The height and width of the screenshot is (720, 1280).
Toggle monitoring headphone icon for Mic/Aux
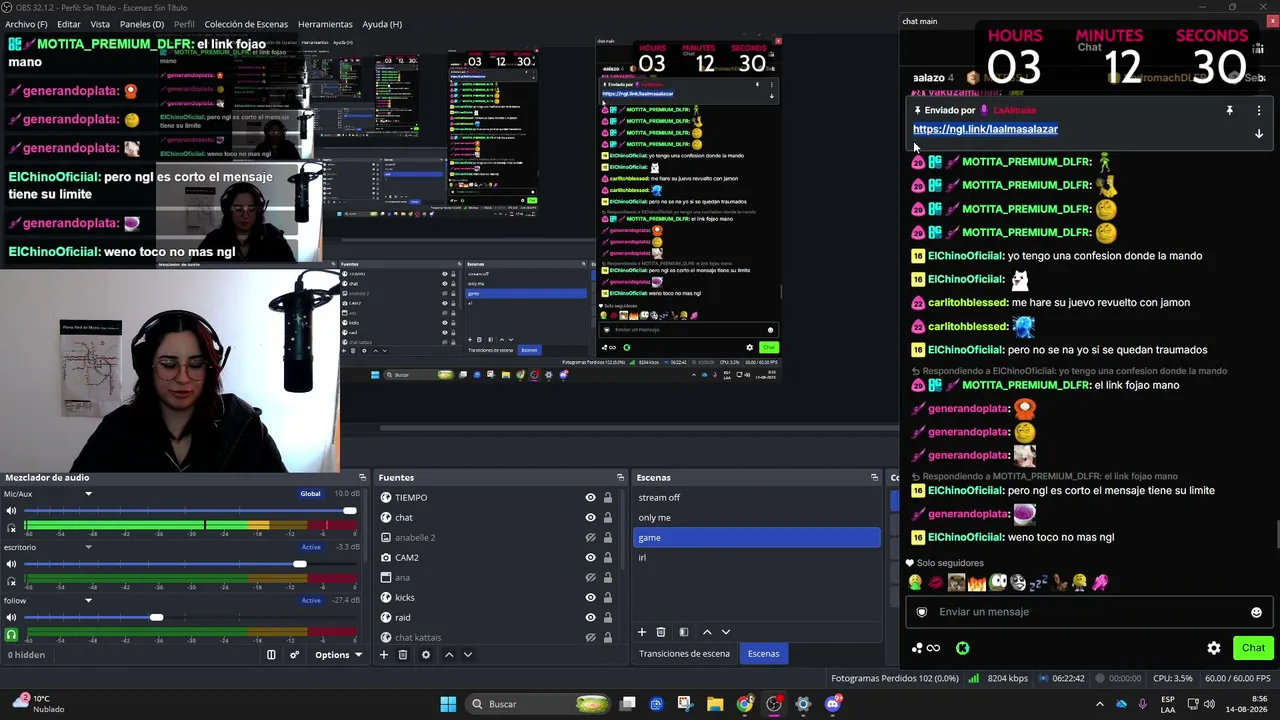pyautogui.click(x=12, y=527)
